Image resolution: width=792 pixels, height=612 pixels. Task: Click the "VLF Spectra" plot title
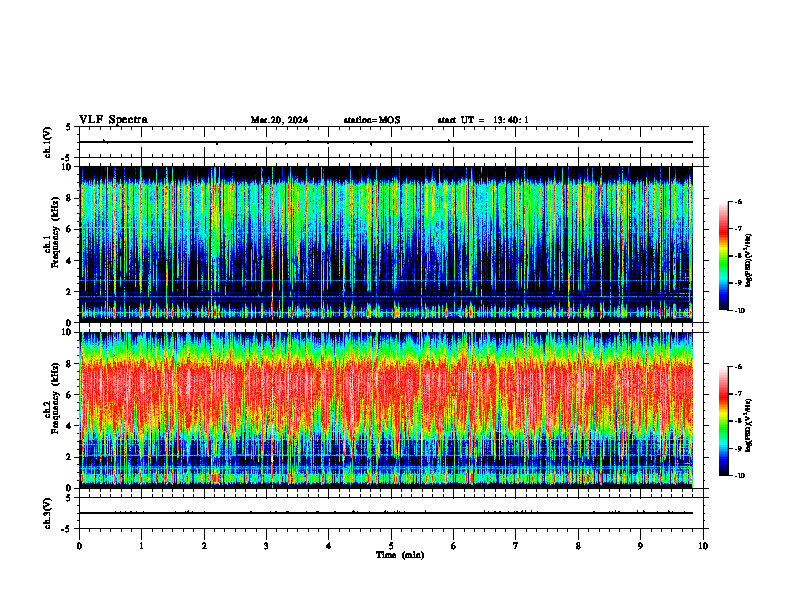click(x=113, y=120)
